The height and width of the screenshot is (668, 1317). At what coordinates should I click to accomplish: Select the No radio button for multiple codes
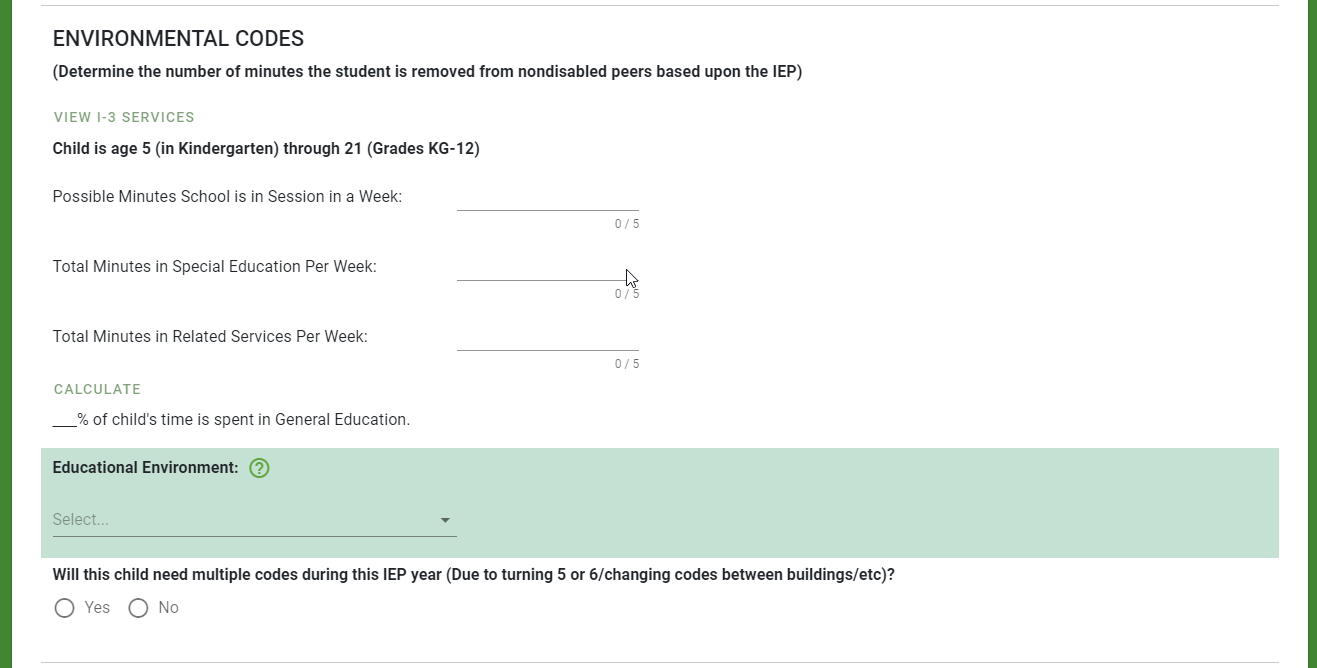138,608
